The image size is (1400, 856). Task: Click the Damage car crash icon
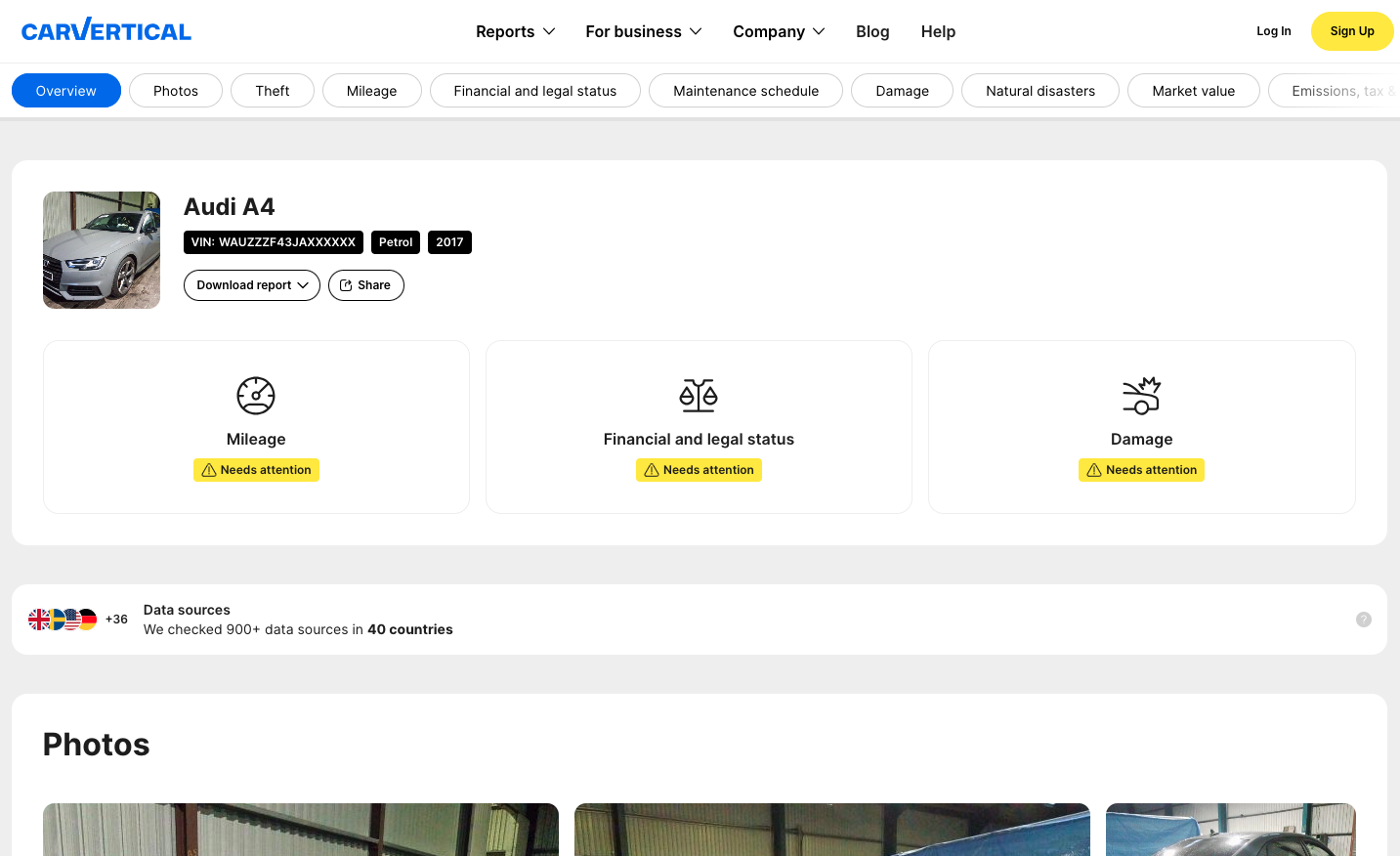pyautogui.click(x=1141, y=396)
